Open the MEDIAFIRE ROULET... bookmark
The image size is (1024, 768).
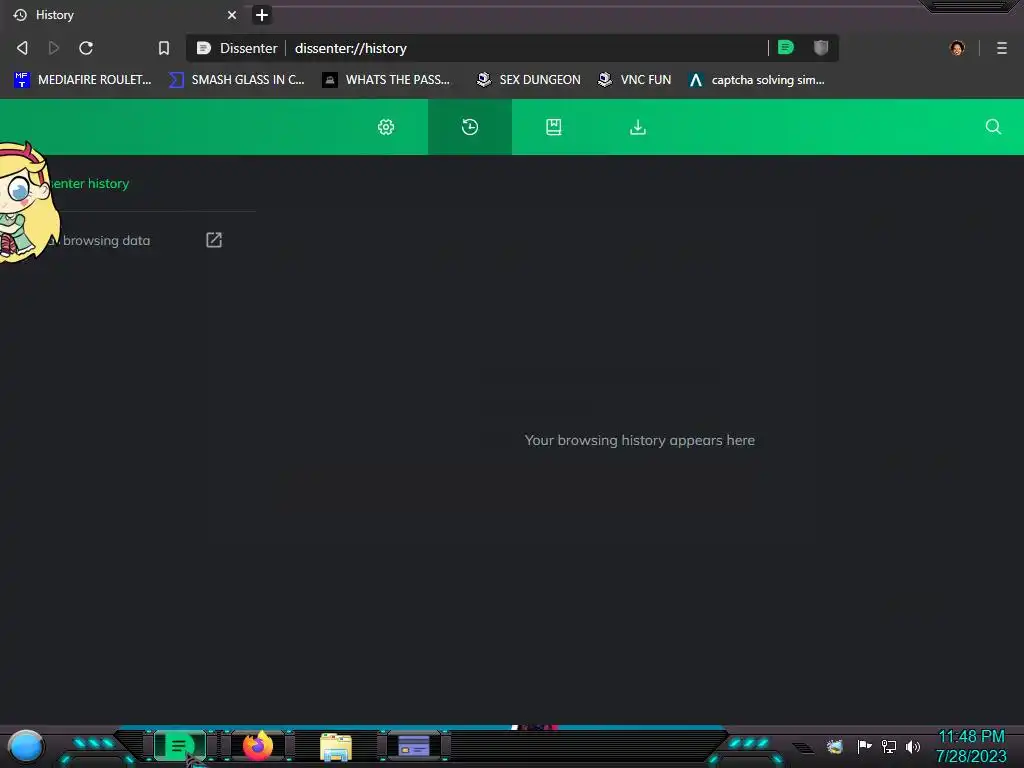83,80
